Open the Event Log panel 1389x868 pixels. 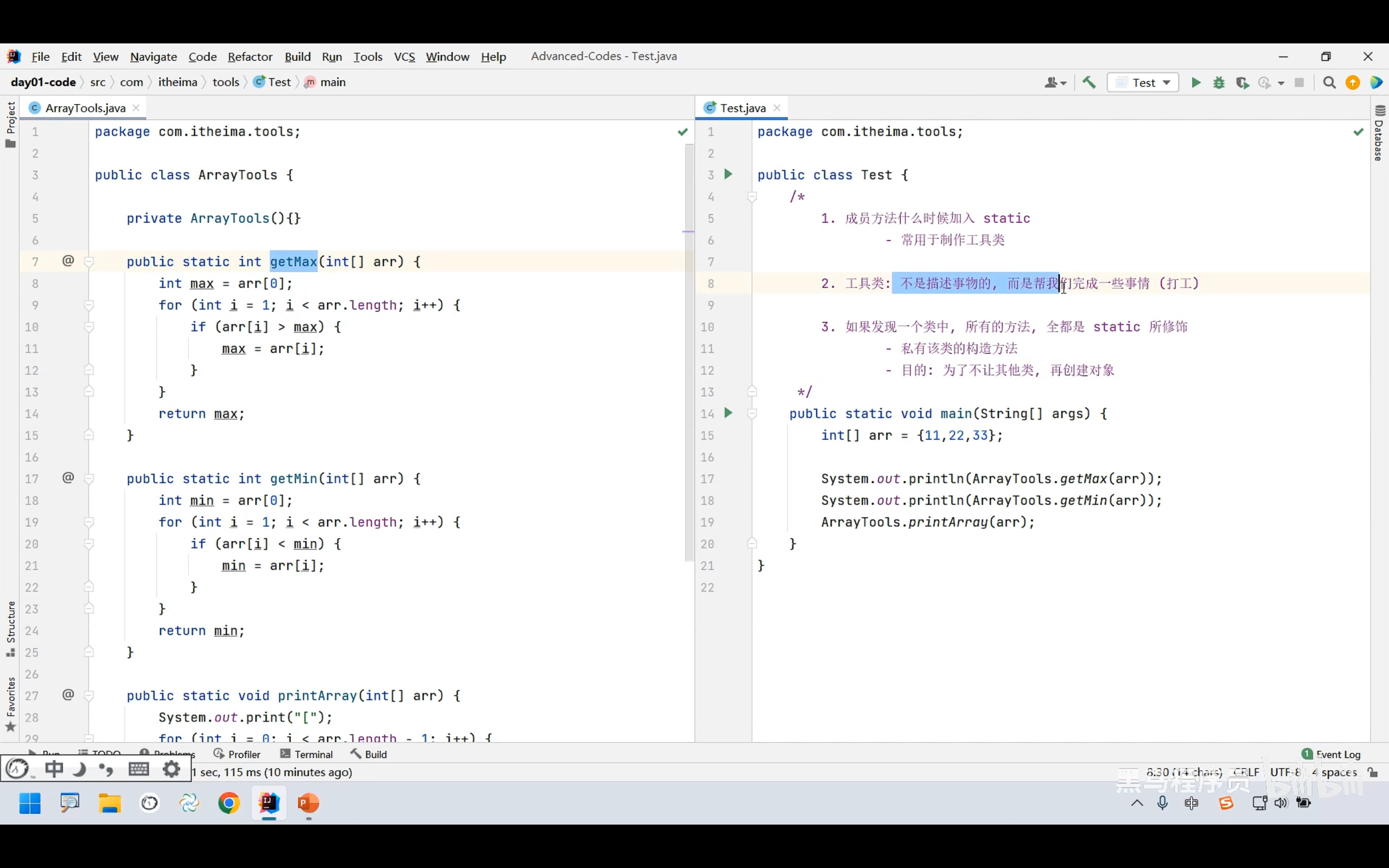(1331, 754)
